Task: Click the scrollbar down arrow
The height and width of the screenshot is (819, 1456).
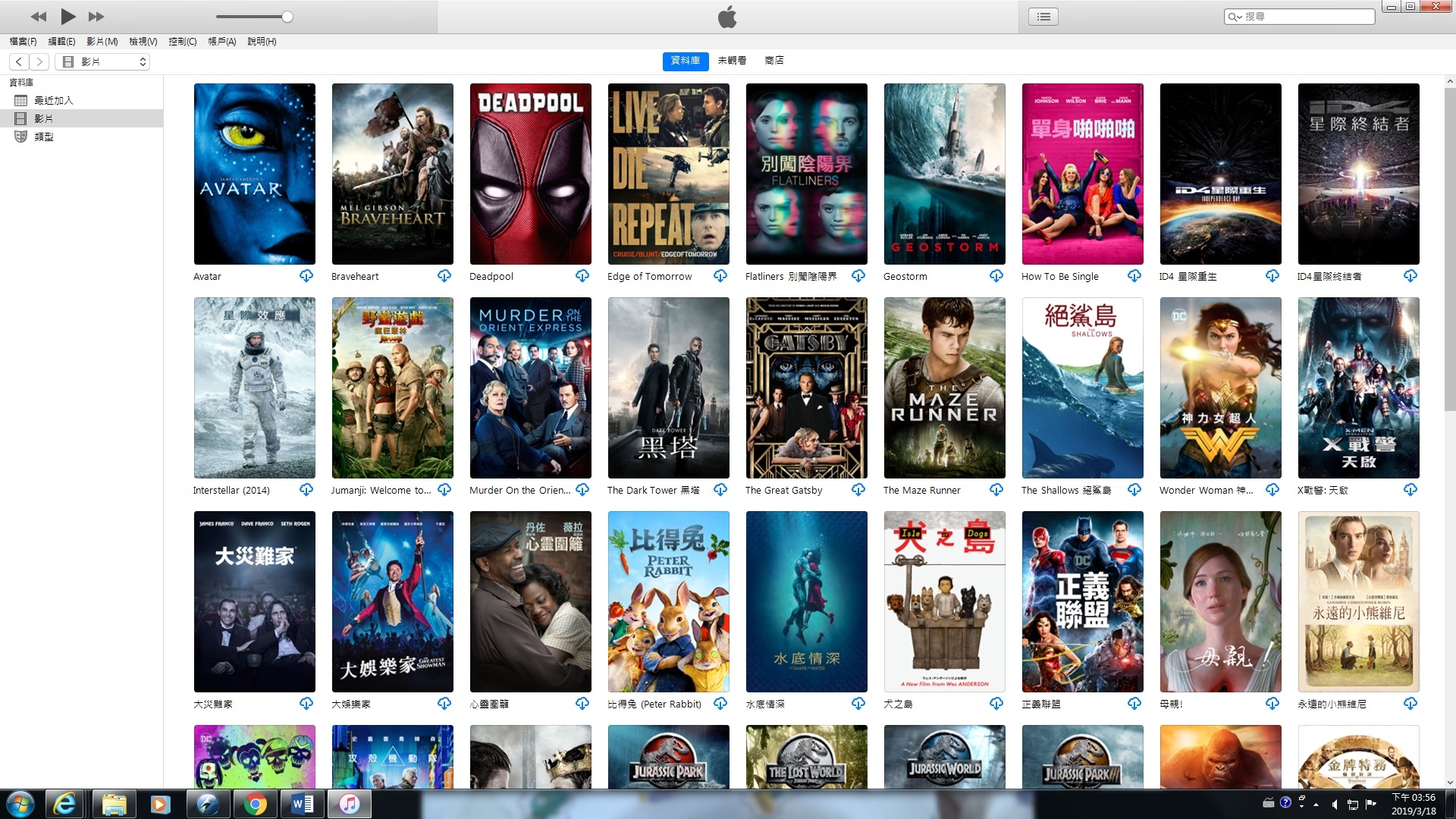Action: (x=1450, y=783)
